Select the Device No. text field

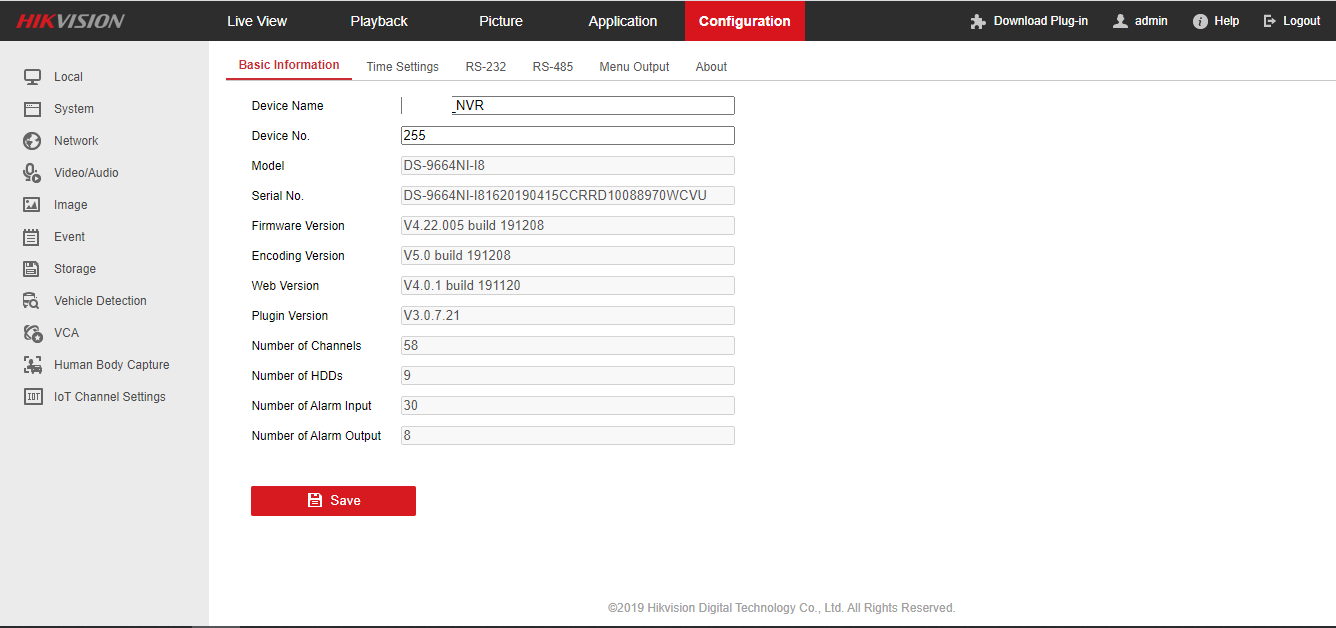[567, 136]
